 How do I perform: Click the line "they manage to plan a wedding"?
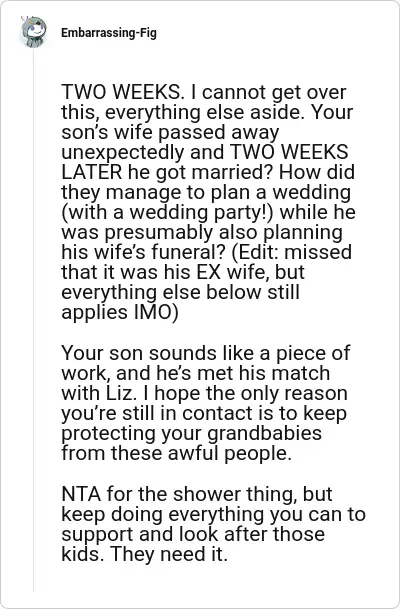point(206,192)
